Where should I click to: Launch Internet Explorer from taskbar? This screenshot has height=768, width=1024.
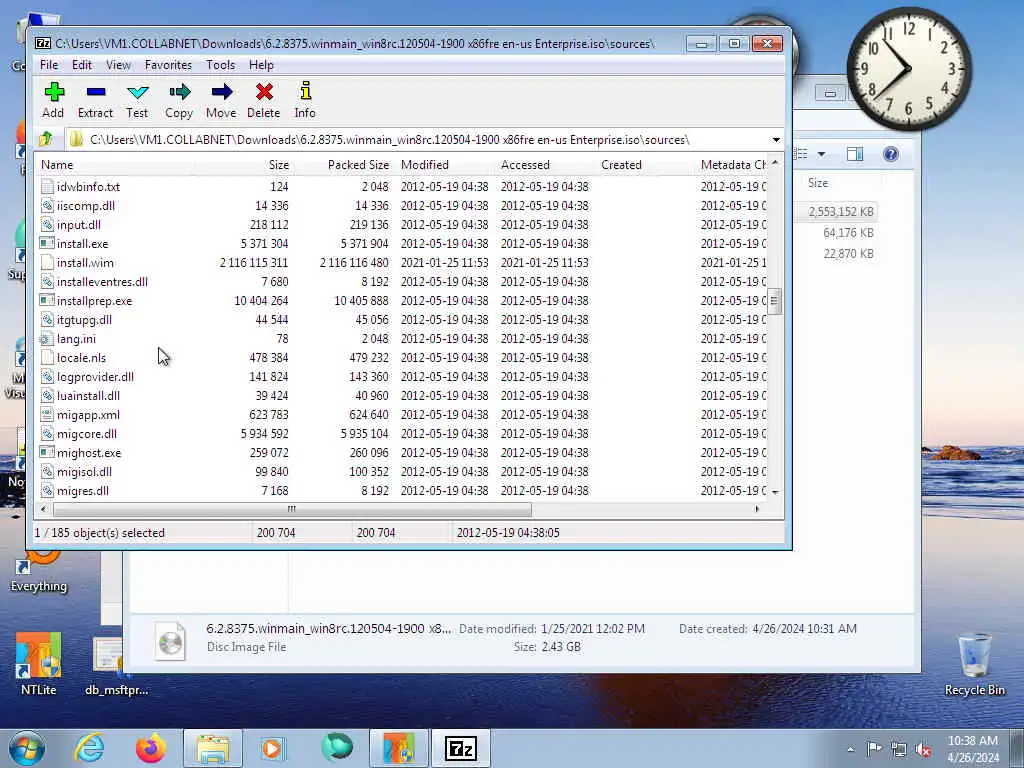(89, 748)
